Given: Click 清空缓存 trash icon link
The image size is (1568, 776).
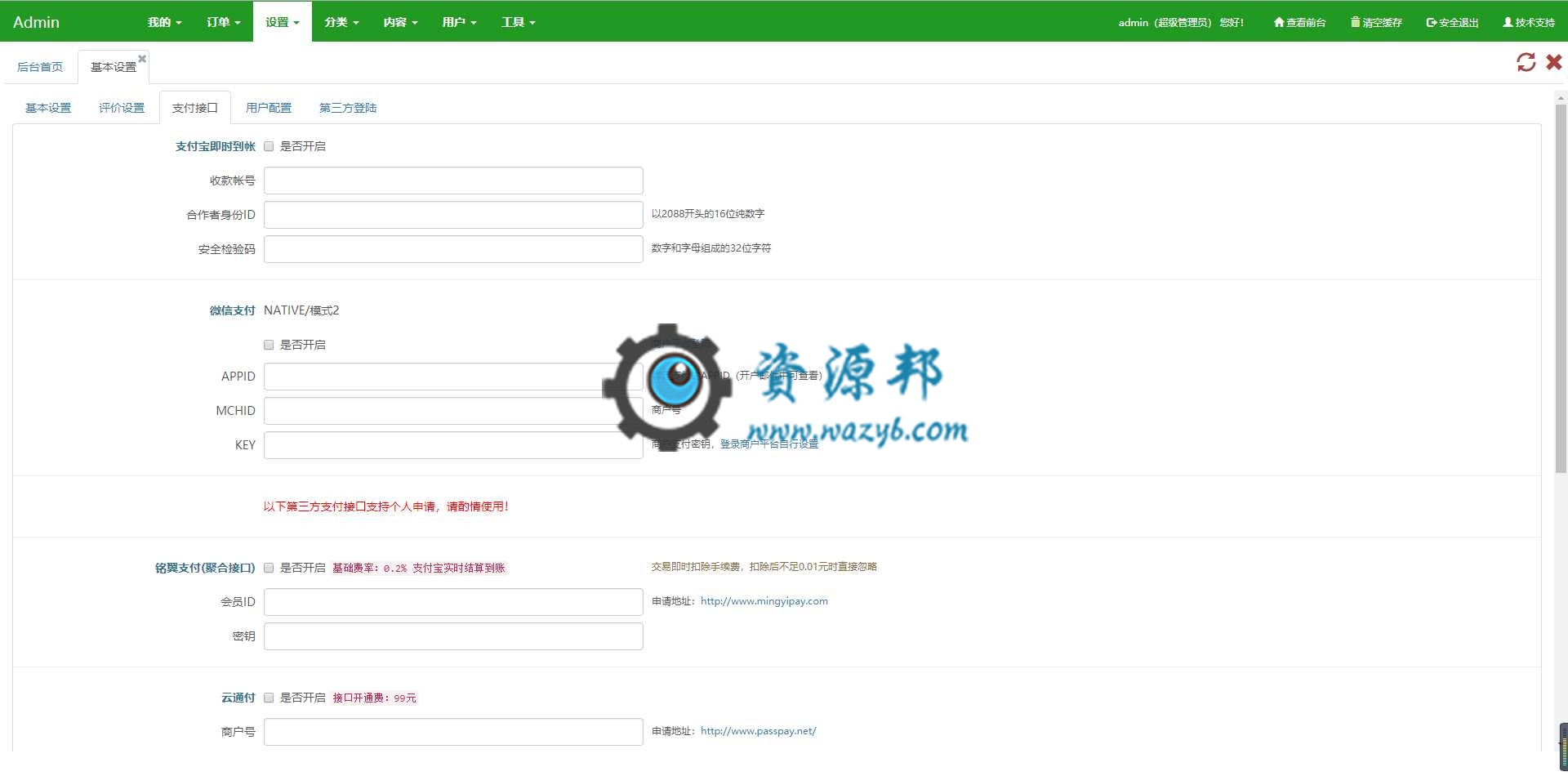Looking at the screenshot, I should coord(1376,22).
